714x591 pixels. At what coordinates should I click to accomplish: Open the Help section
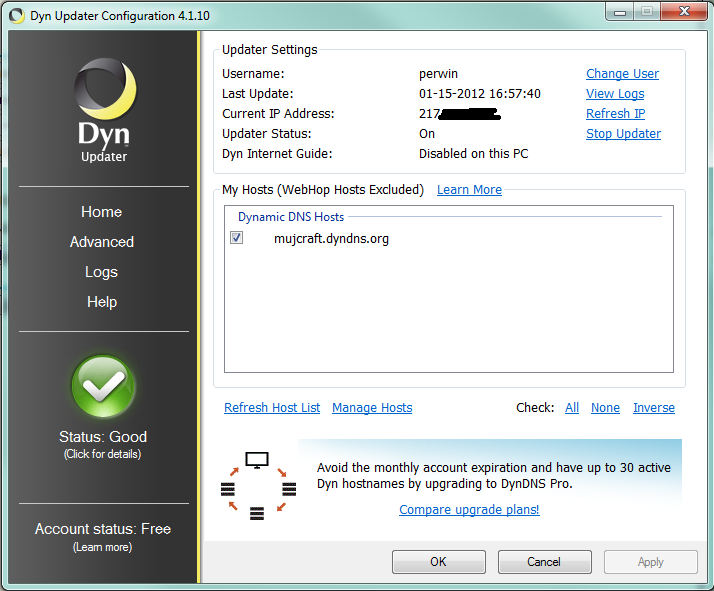[x=102, y=302]
